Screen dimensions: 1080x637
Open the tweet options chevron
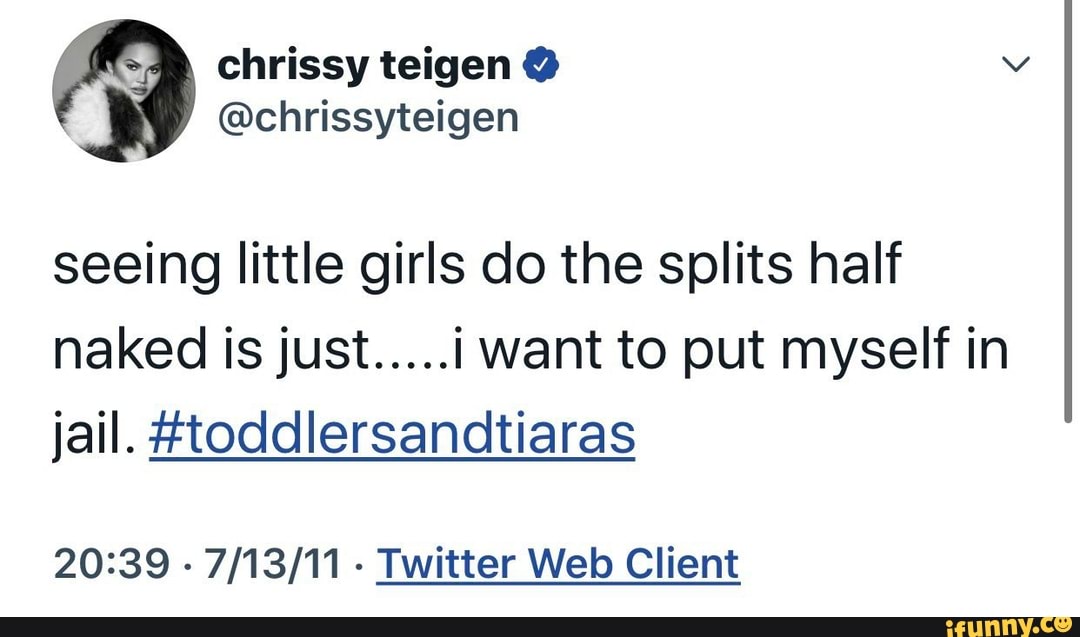pyautogui.click(x=1015, y=67)
